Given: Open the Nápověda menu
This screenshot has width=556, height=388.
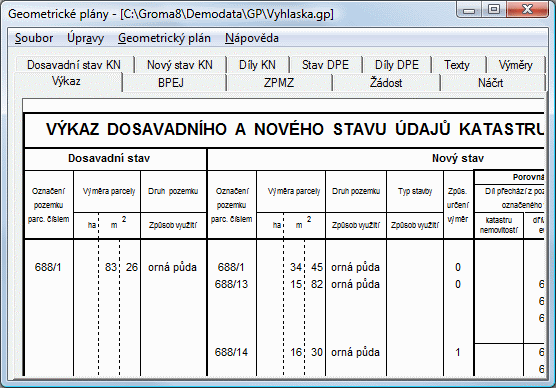Looking at the screenshot, I should point(252,38).
